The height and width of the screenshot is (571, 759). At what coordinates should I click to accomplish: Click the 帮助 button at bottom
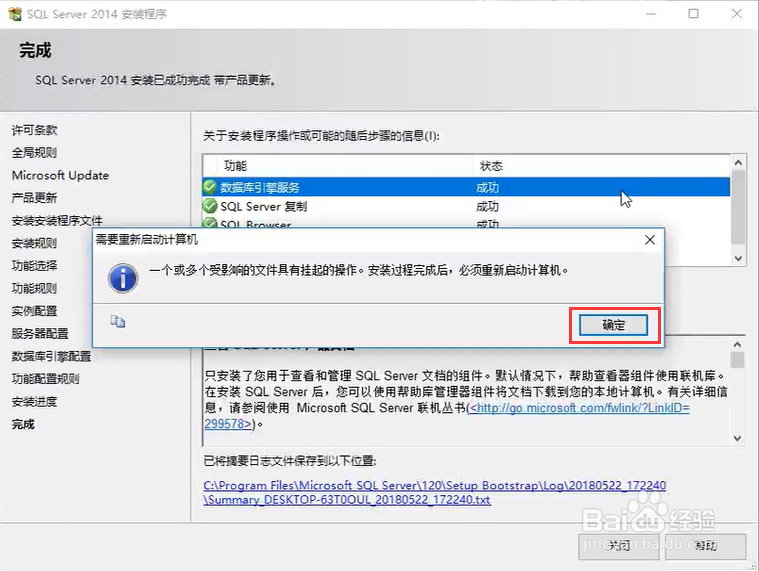click(705, 546)
